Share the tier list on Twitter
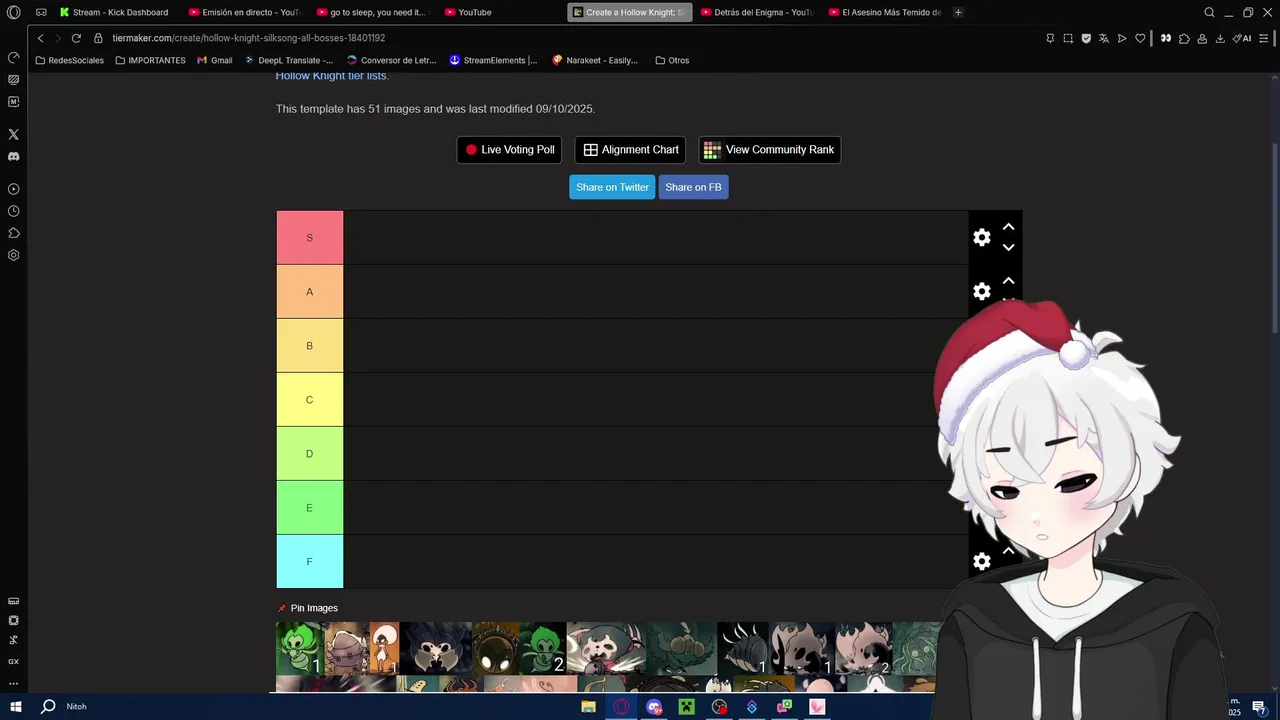The width and height of the screenshot is (1280, 720). point(612,187)
